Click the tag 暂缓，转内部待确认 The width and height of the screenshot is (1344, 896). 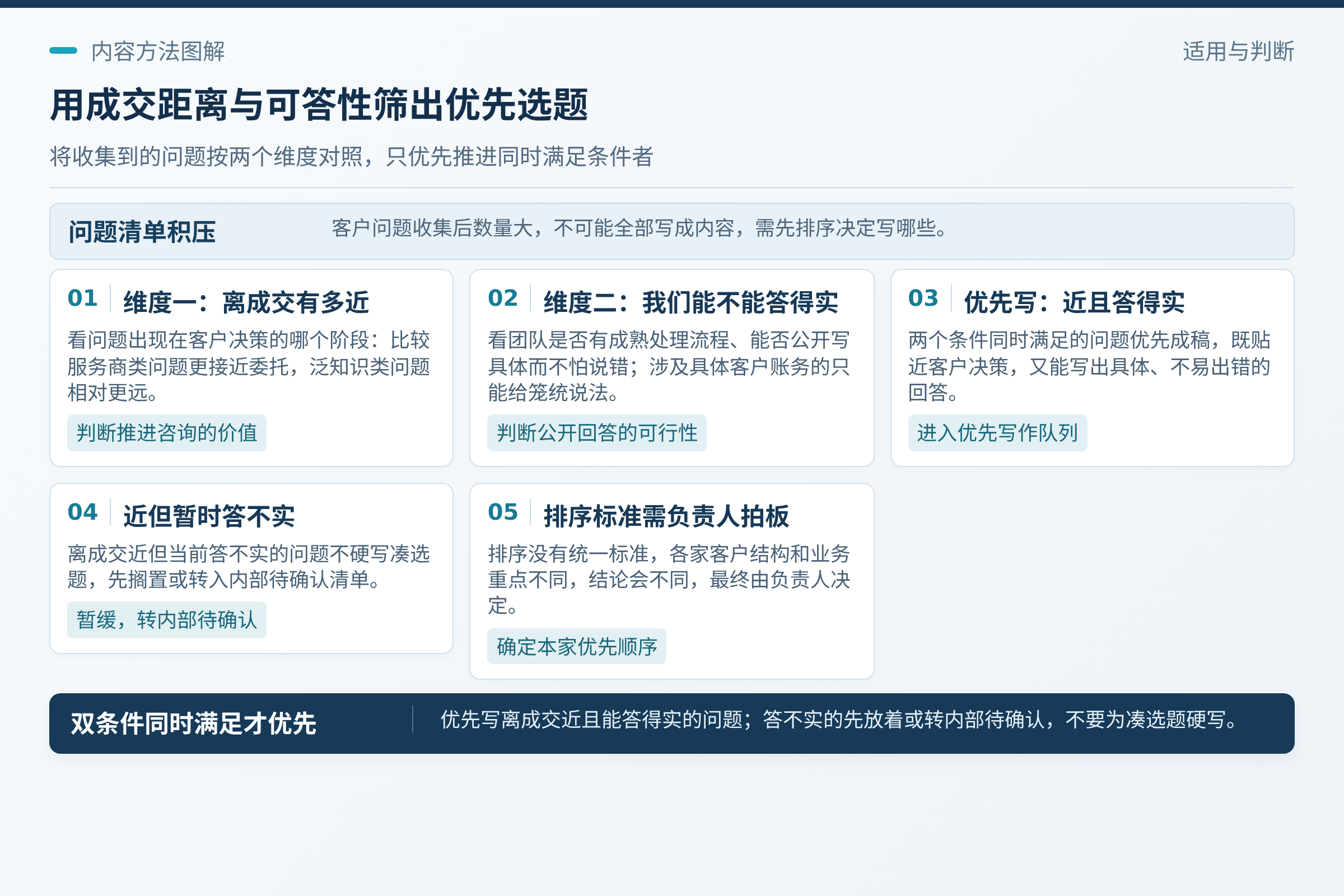(167, 619)
